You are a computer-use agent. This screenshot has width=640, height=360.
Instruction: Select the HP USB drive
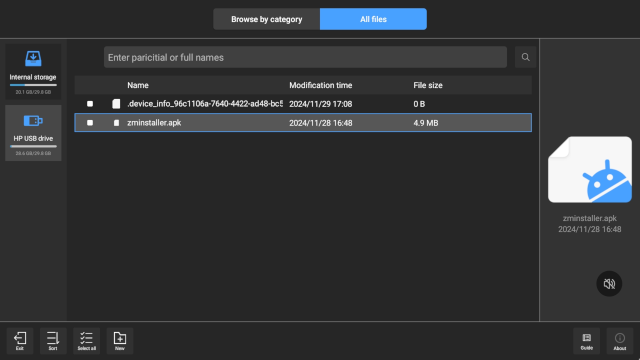click(x=33, y=133)
